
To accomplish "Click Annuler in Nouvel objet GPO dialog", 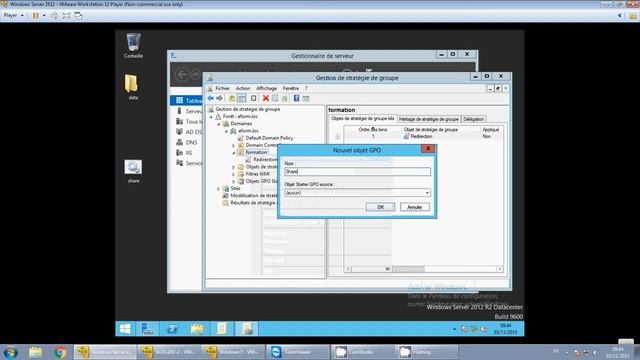I will [x=415, y=207].
